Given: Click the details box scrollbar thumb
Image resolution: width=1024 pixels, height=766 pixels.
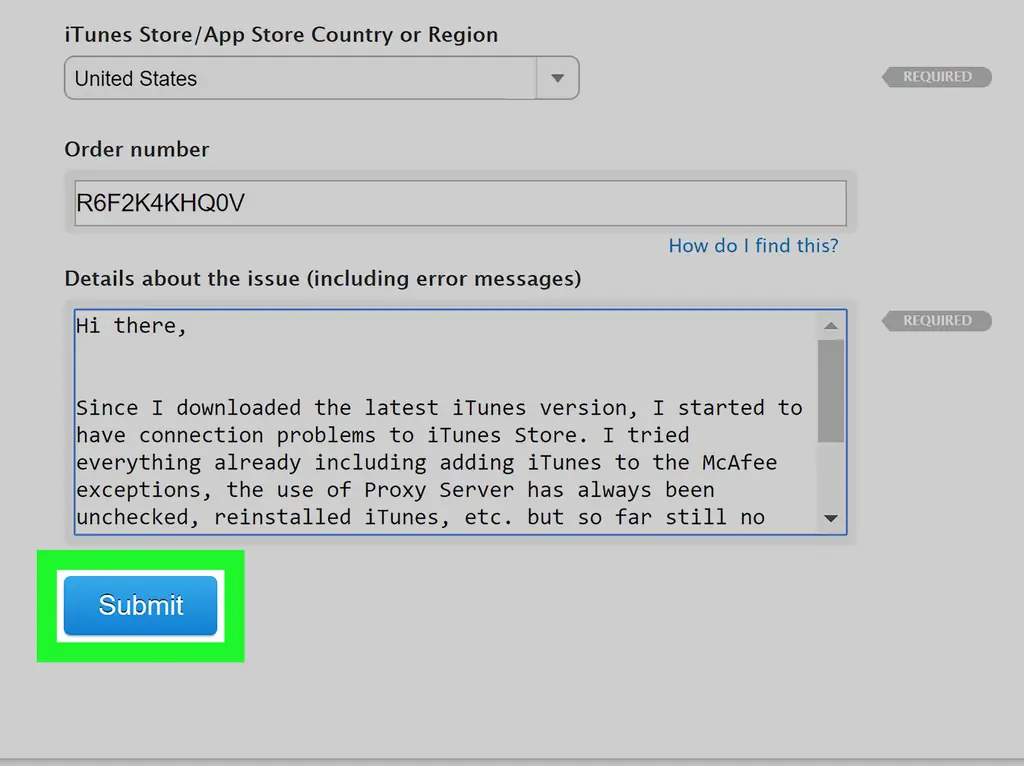Looking at the screenshot, I should point(831,390).
